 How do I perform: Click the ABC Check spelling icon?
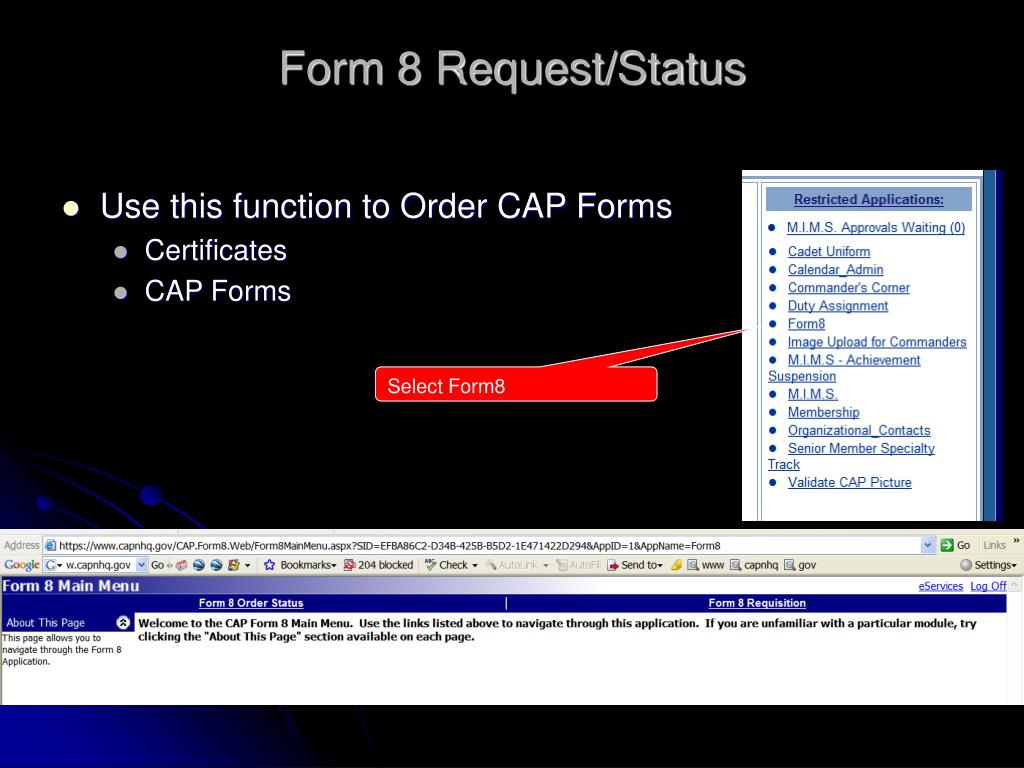[430, 564]
